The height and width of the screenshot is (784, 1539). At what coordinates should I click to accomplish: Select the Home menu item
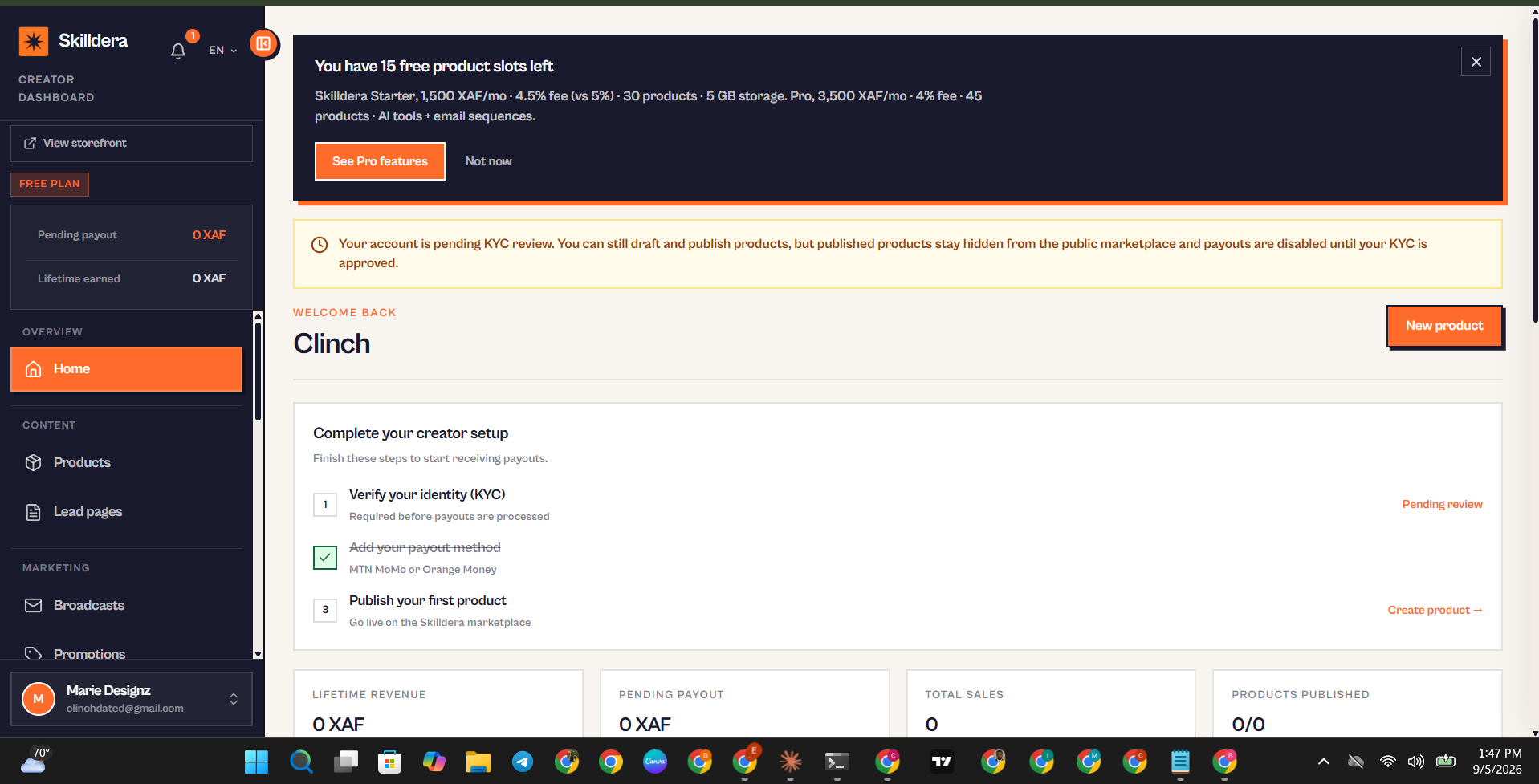tap(127, 369)
